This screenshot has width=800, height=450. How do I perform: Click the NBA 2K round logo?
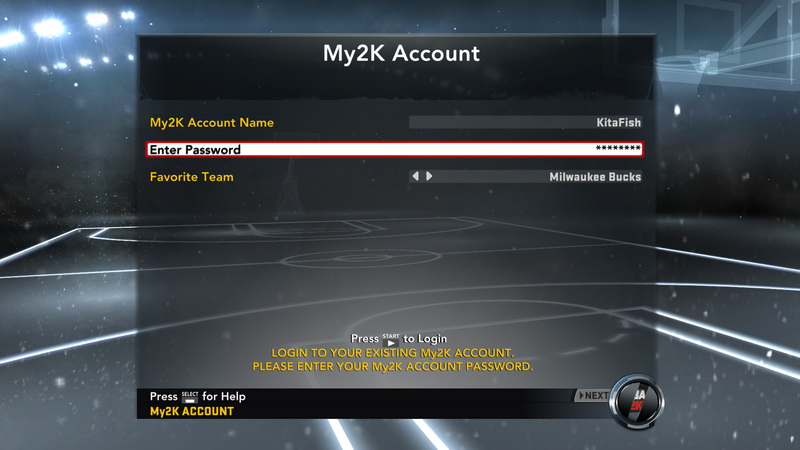(x=637, y=402)
